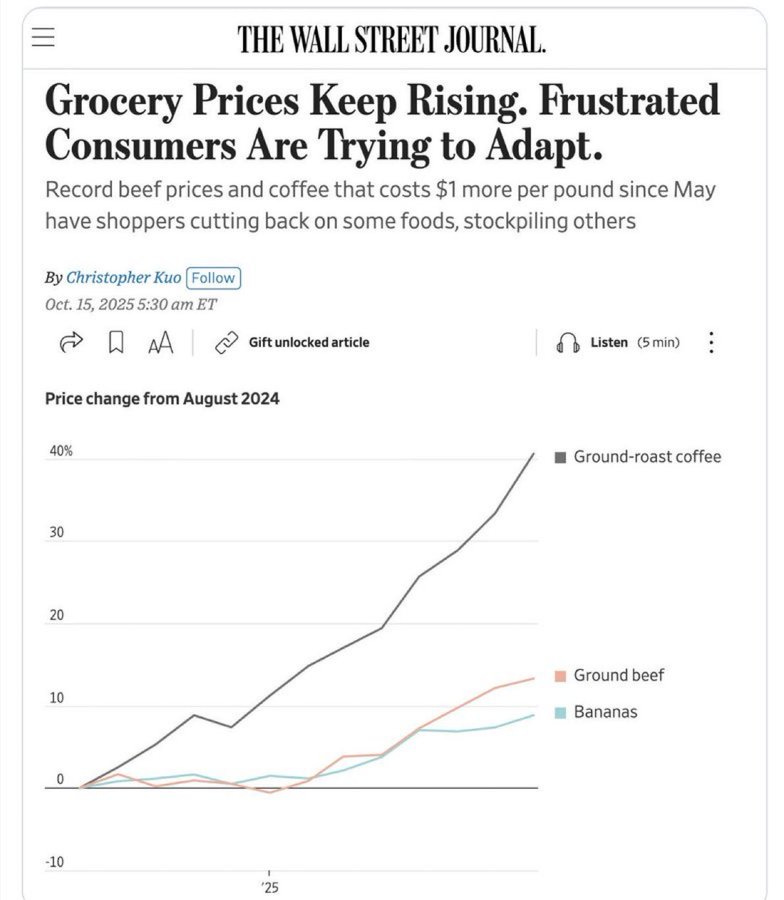
Task: Toggle Follow for author Christopher Kuo
Action: 213,278
